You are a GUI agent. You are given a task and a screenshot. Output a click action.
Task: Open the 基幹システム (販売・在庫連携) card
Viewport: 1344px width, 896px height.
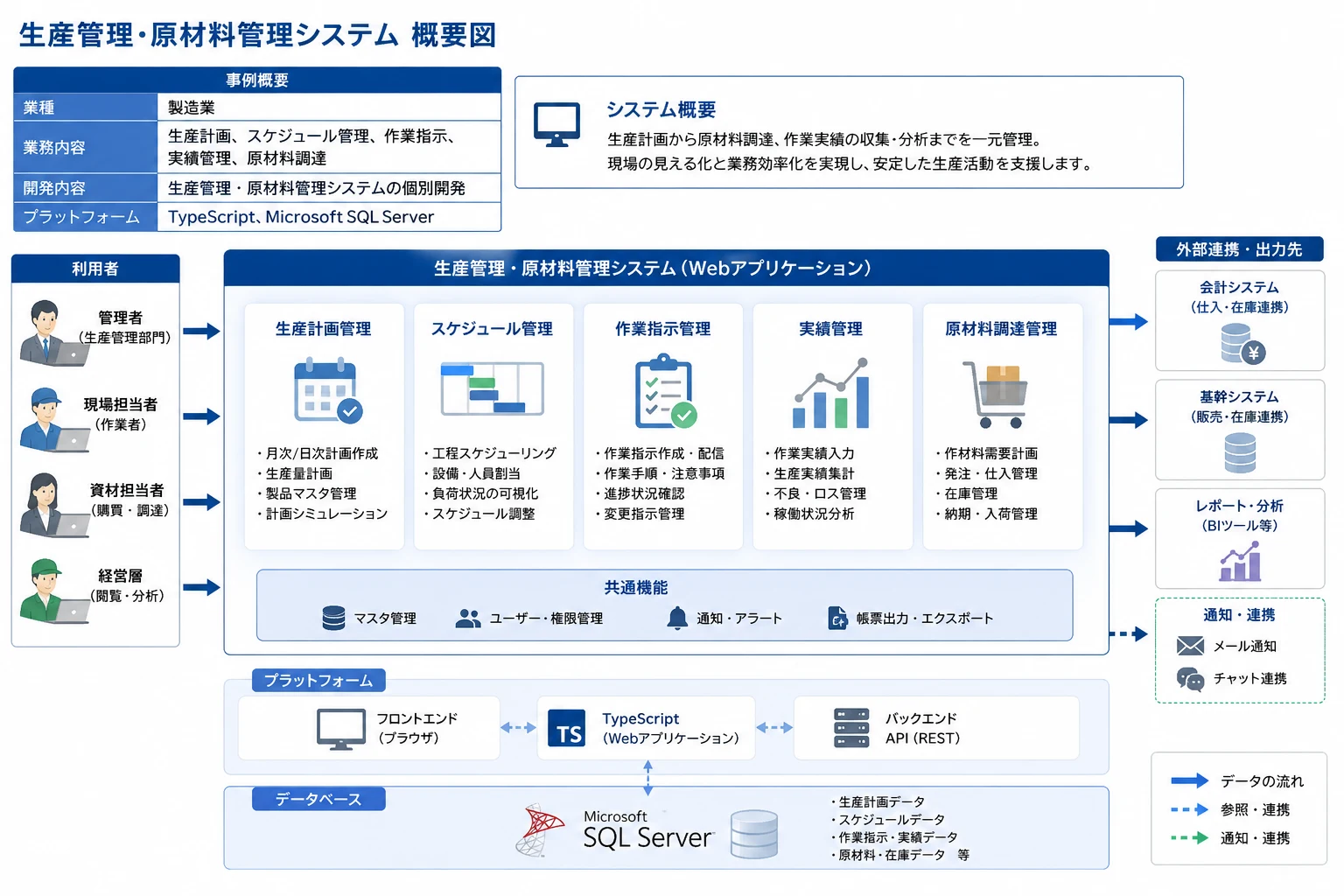tap(1240, 430)
